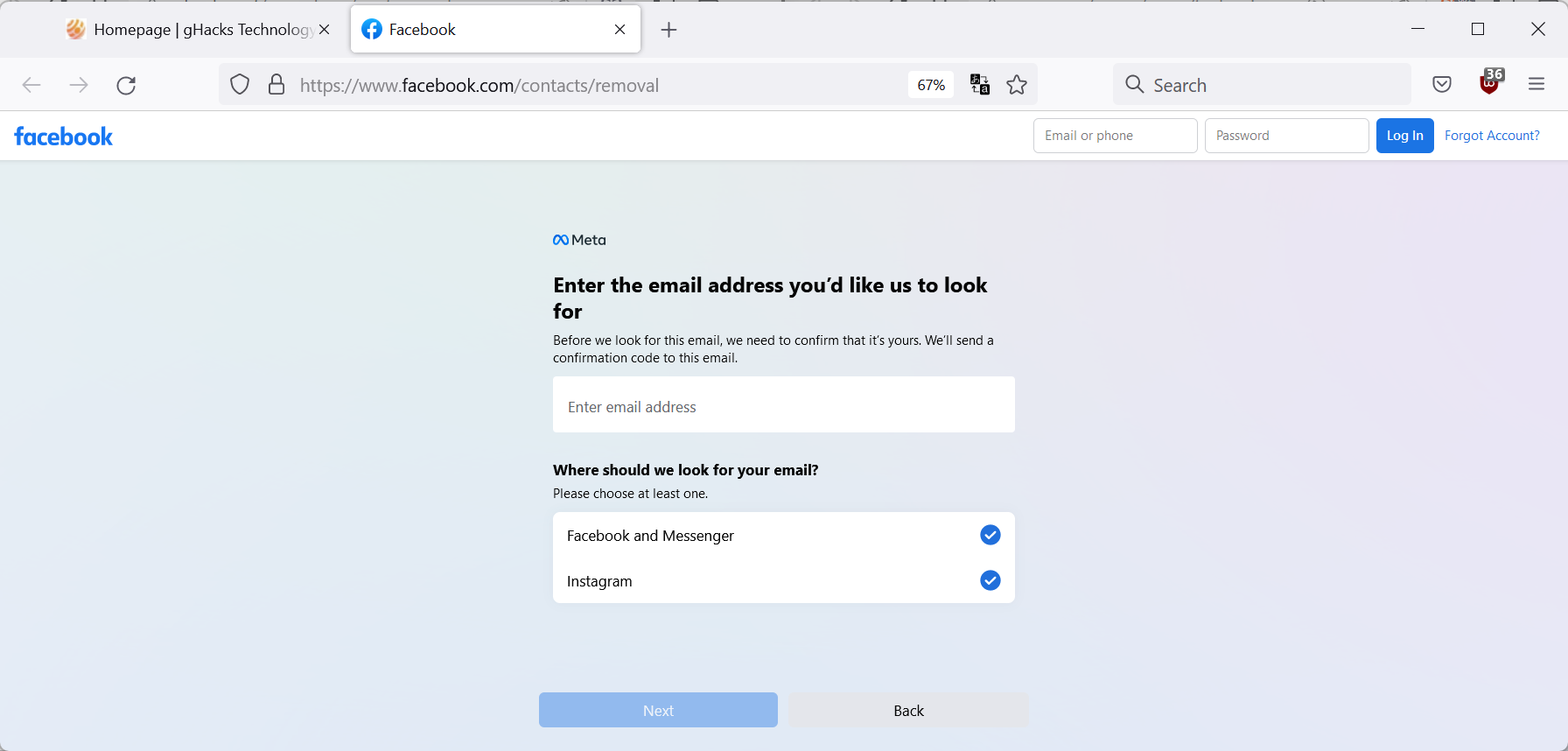Click the Enter email address field

coord(784,404)
